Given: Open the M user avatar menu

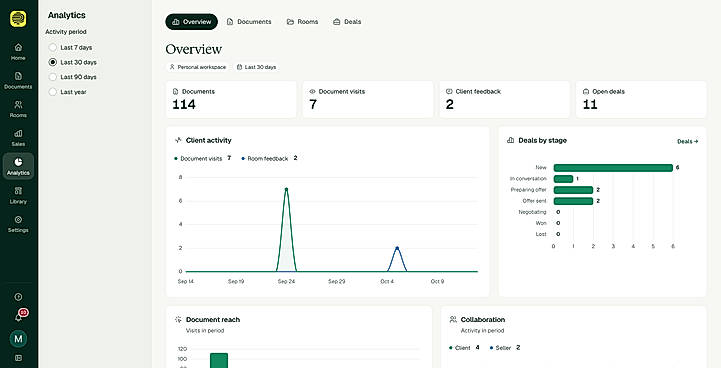Looking at the screenshot, I should coord(18,339).
